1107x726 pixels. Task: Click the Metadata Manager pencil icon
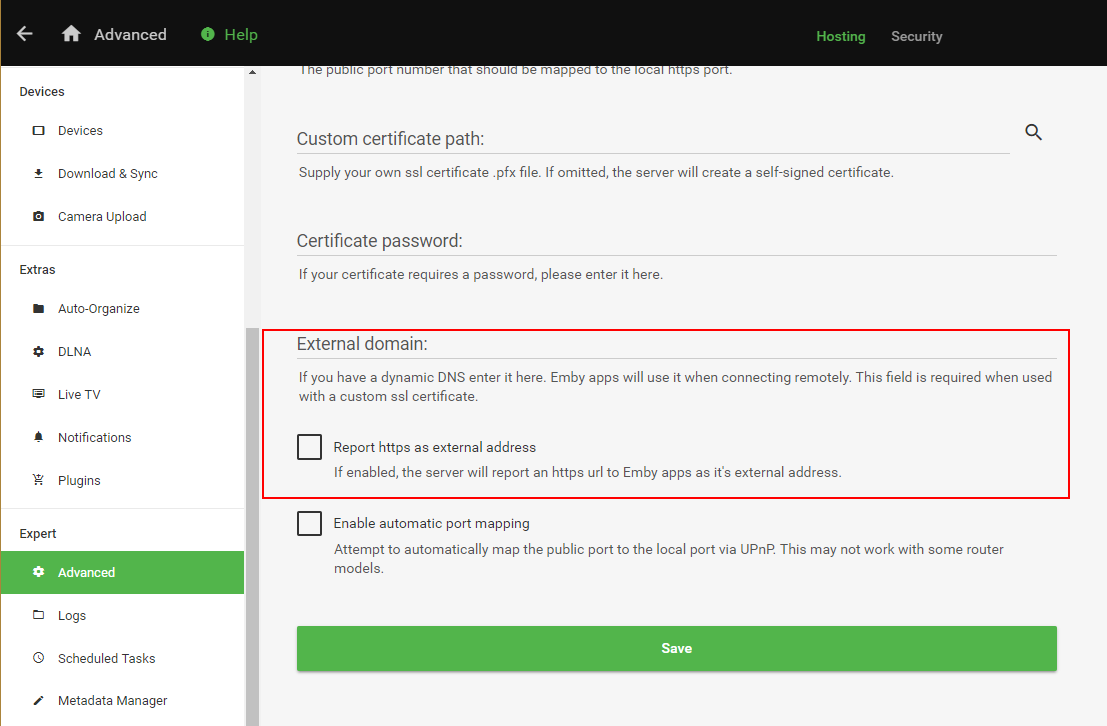[39, 700]
